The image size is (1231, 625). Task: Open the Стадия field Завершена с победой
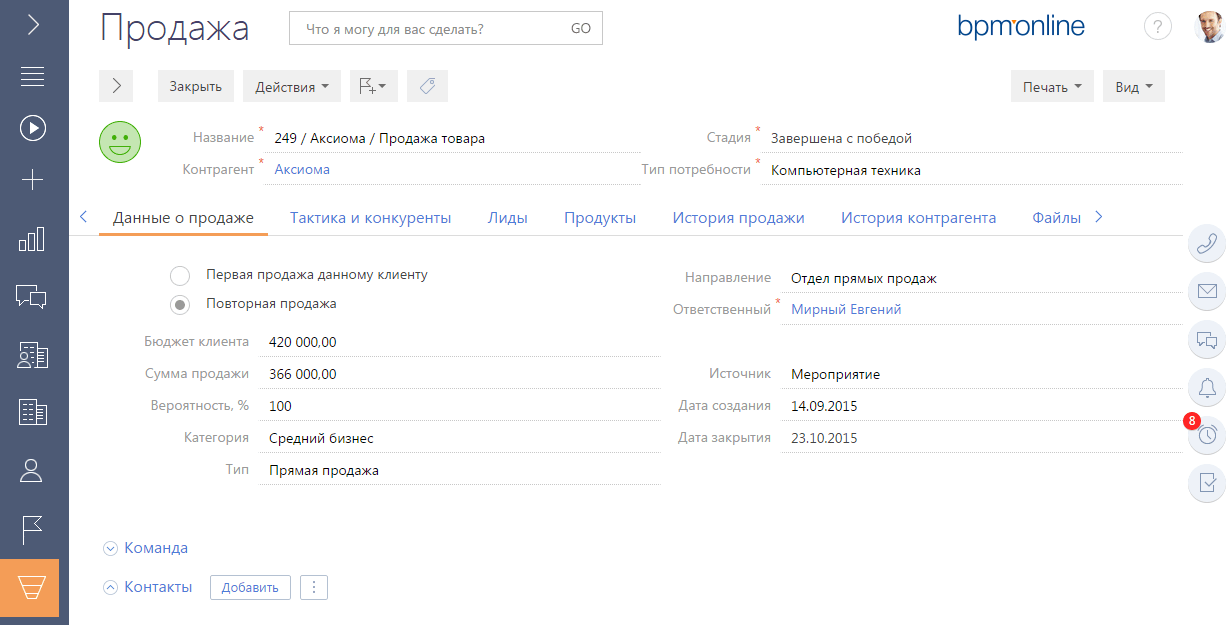[972, 138]
